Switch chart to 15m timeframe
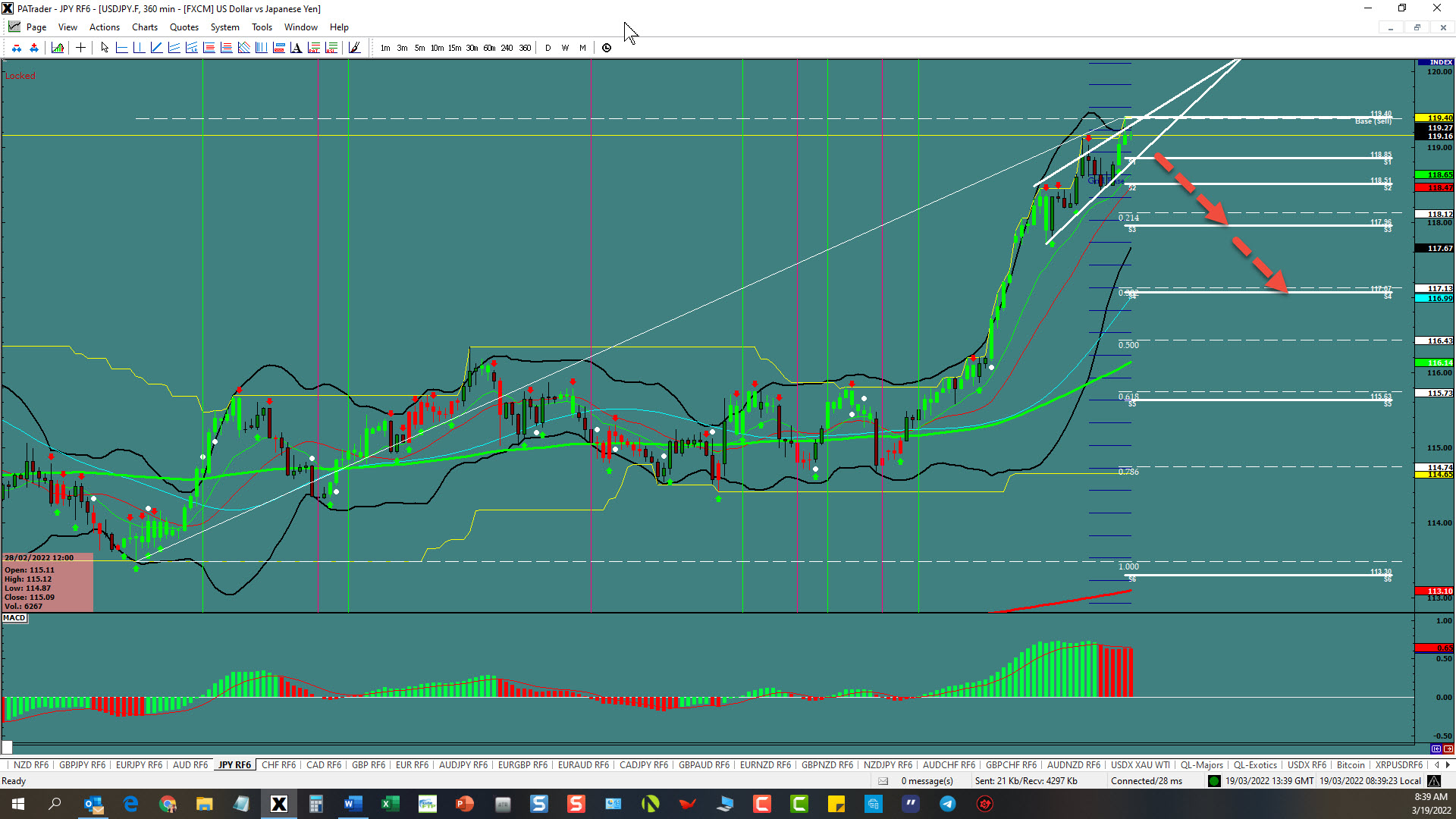 click(x=454, y=48)
